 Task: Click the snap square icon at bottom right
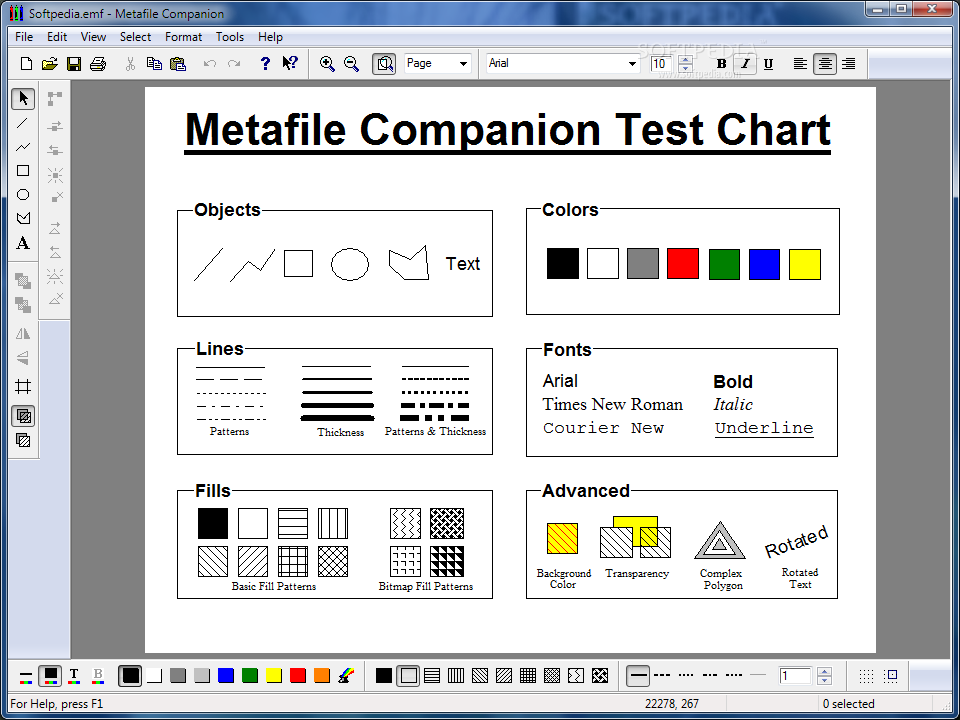891,675
